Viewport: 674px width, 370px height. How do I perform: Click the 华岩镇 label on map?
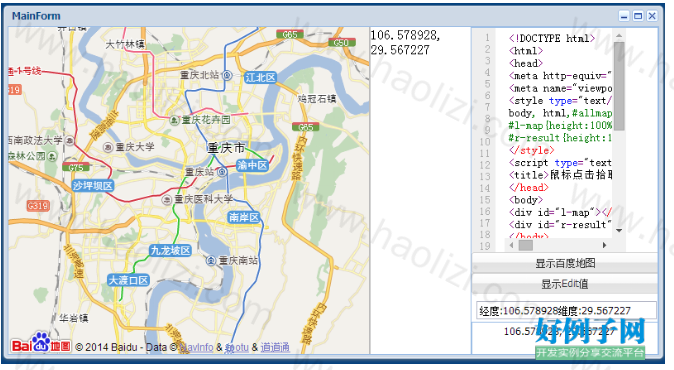[x=74, y=318]
